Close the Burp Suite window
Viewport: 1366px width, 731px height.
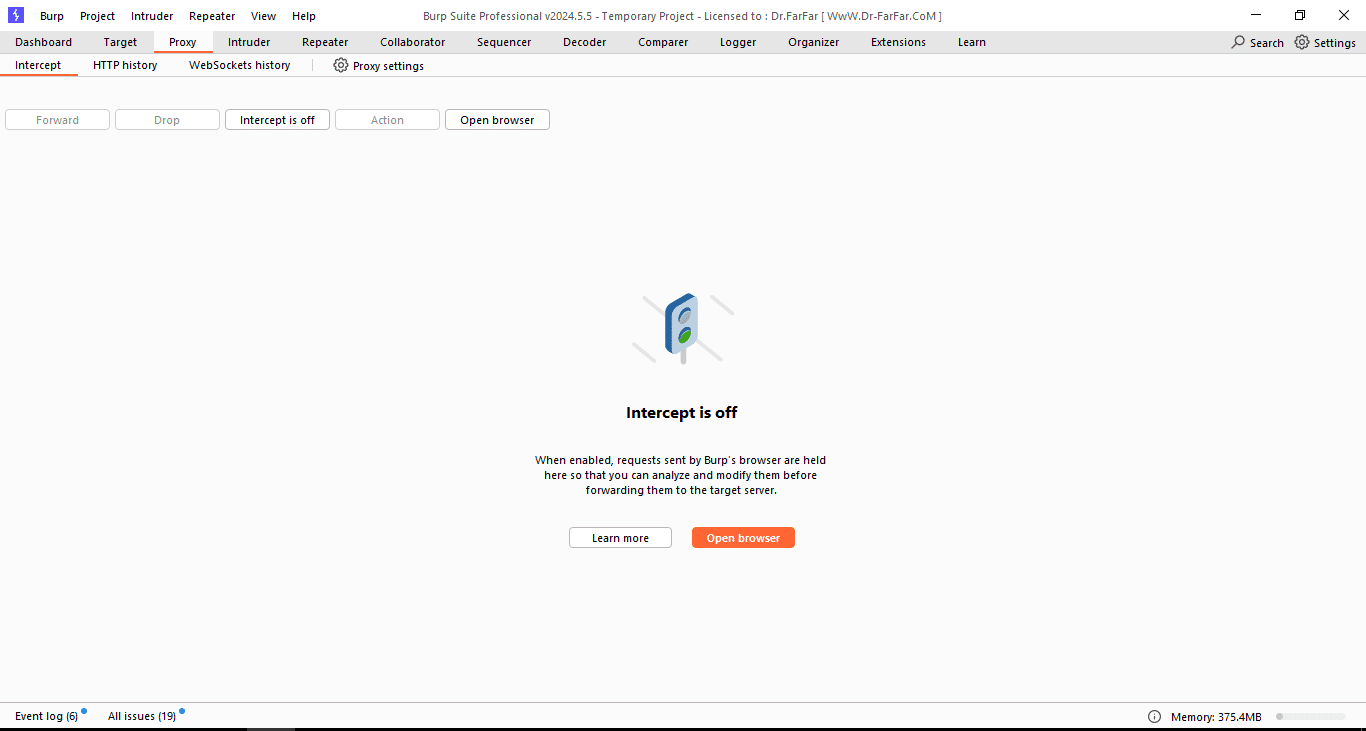pyautogui.click(x=1344, y=15)
